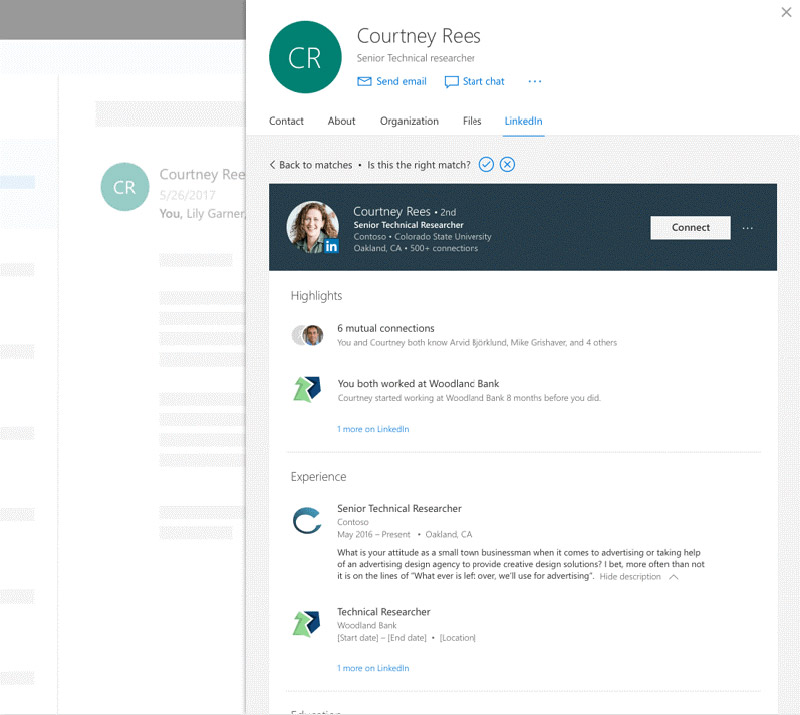Screen dimensions: 800x715
Task: Click the Courtney Rees name in LinkedIn banner
Action: (x=392, y=211)
